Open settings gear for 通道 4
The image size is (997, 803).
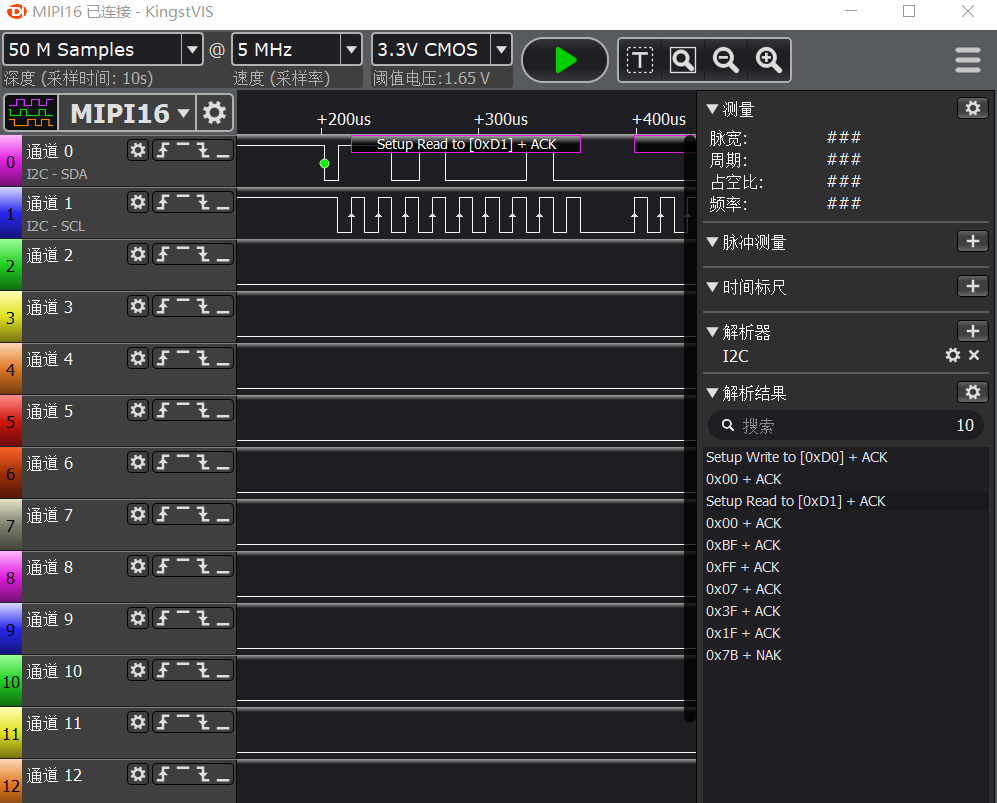pyautogui.click(x=138, y=359)
